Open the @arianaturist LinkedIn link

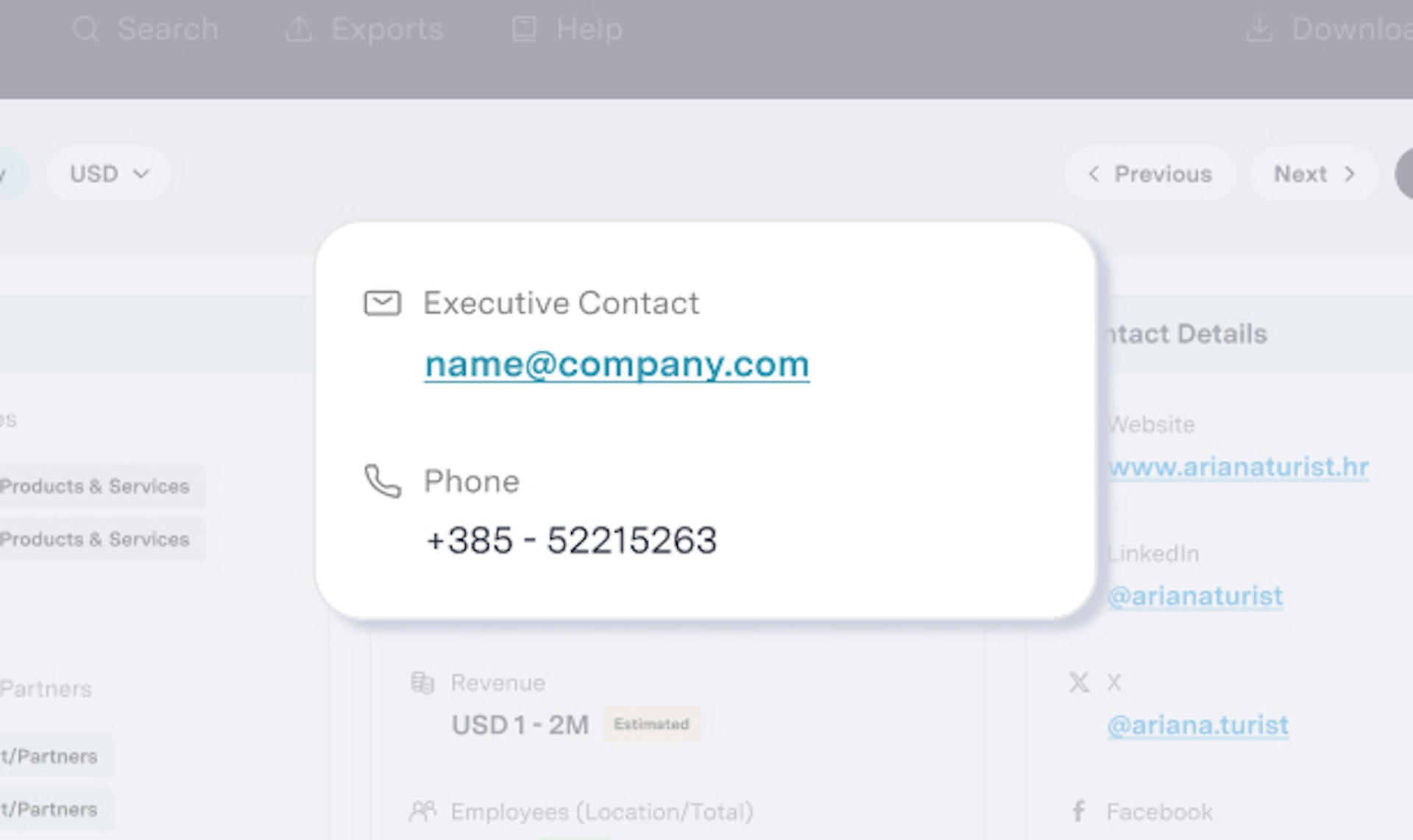1196,596
